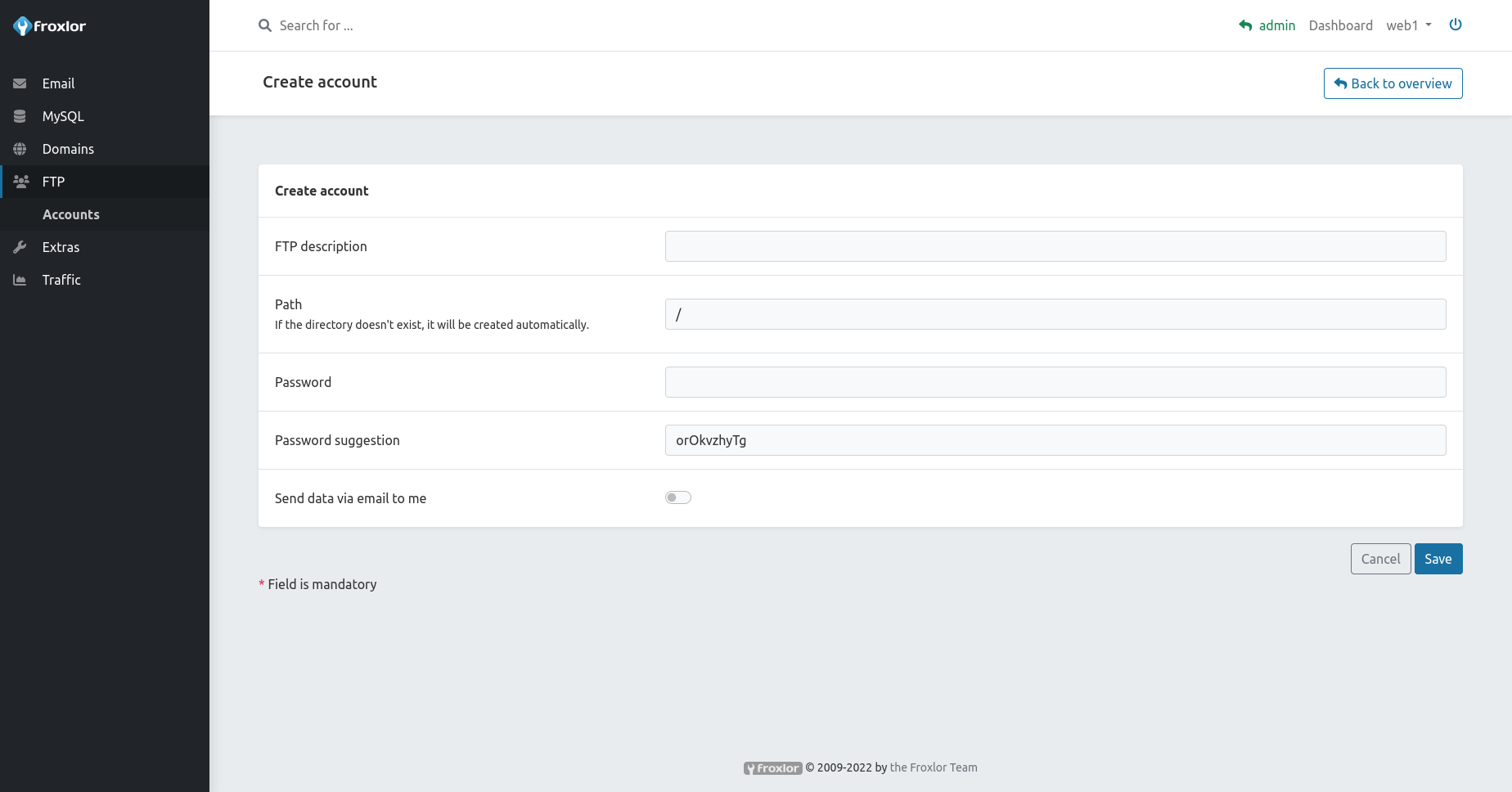Viewport: 1512px width, 792px height.
Task: Click the MySQL database icon
Action: point(20,116)
